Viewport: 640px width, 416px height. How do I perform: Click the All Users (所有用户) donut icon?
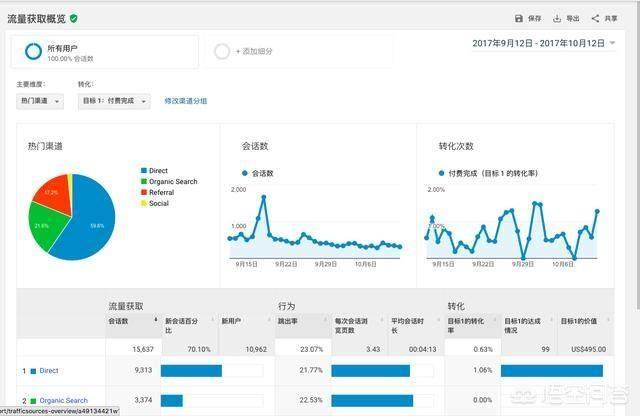point(33,50)
